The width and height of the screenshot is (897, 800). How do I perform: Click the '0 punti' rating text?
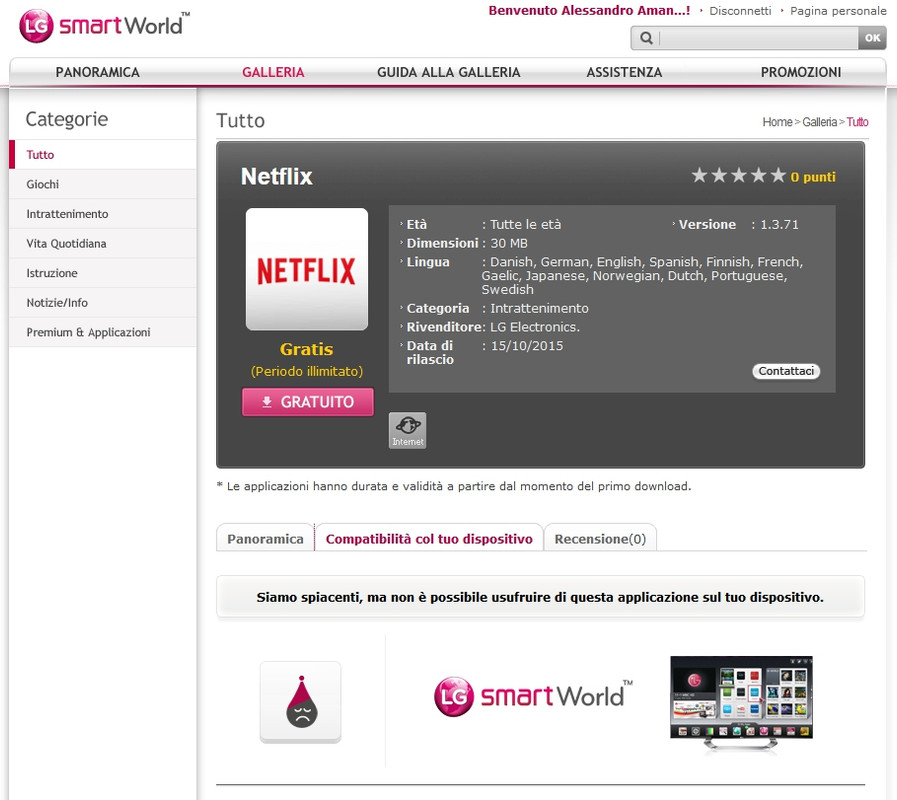click(813, 177)
